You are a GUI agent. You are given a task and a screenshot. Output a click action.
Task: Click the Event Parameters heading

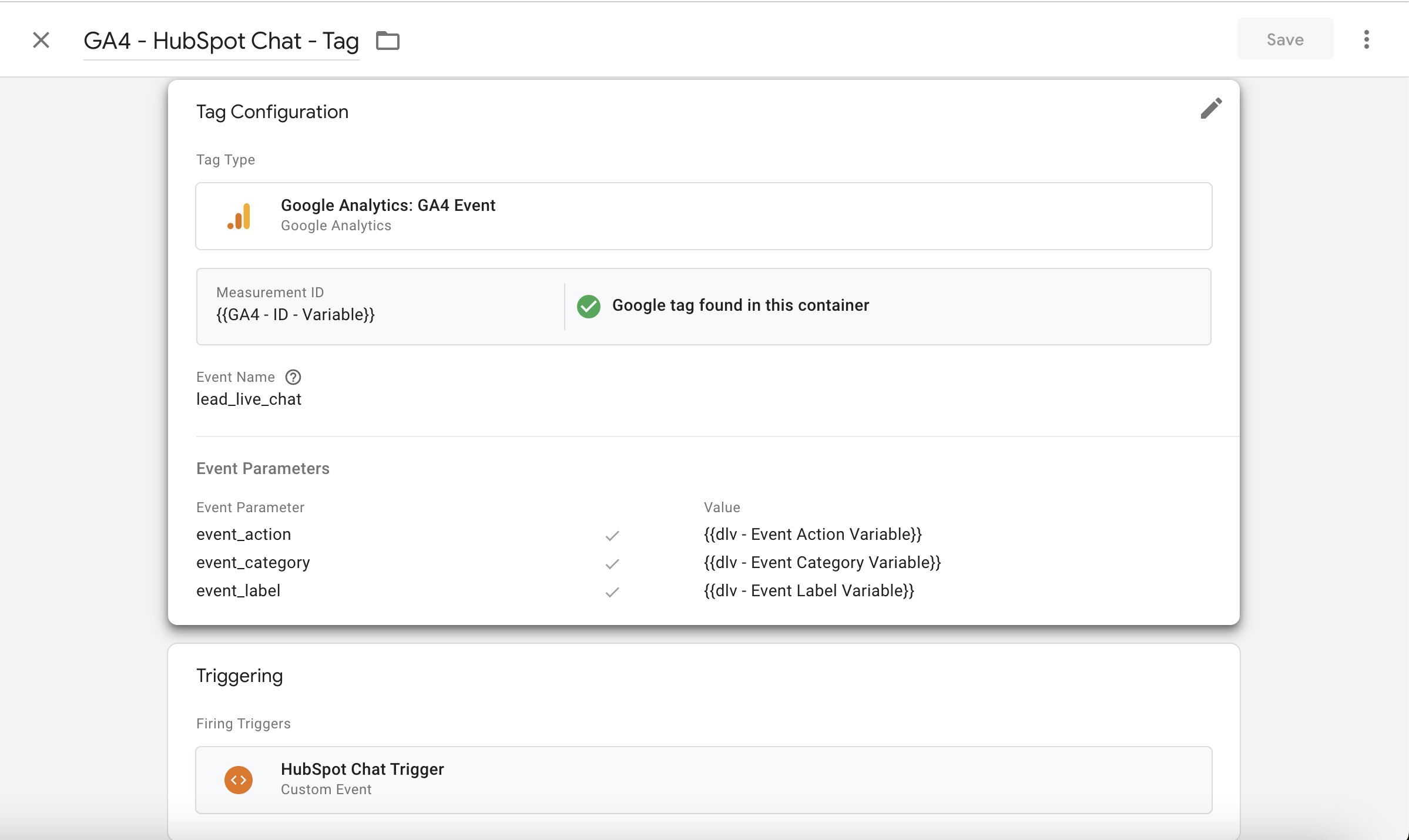coord(263,469)
